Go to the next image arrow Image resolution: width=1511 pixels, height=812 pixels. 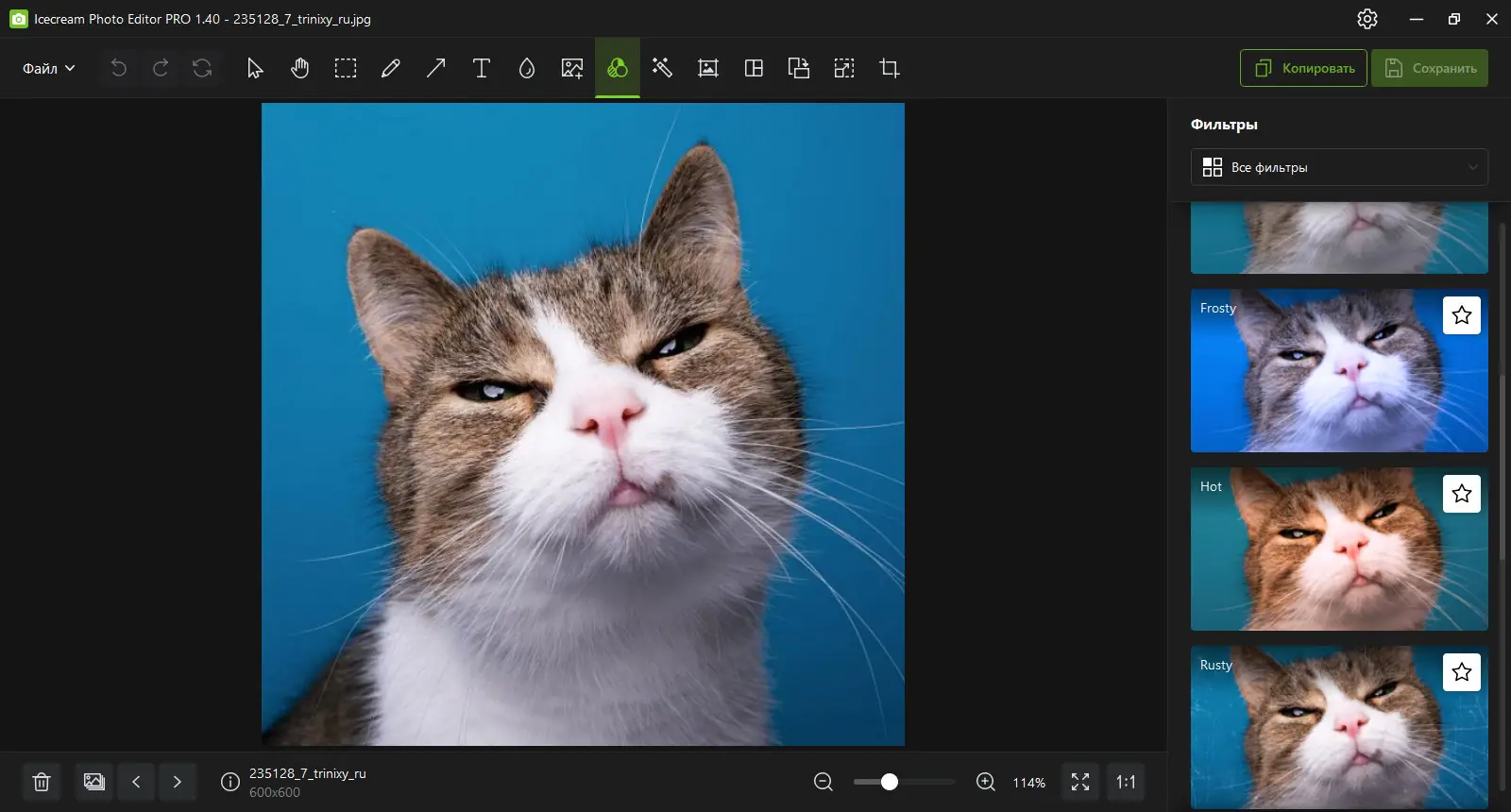coord(178,782)
